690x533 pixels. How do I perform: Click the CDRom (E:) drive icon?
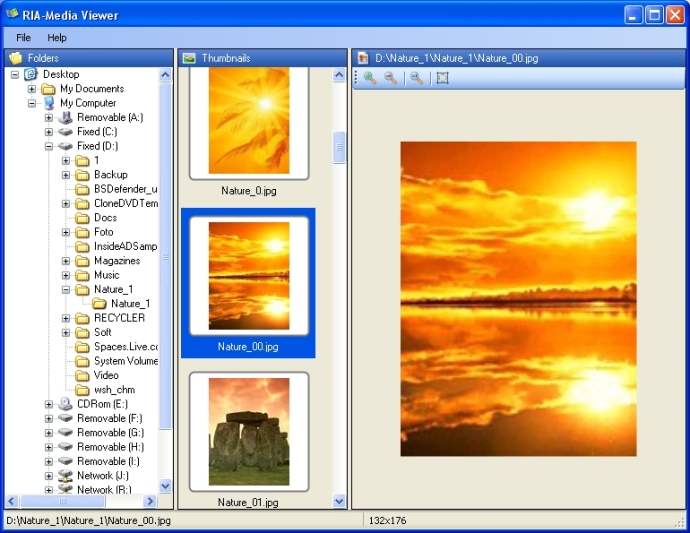pos(65,404)
